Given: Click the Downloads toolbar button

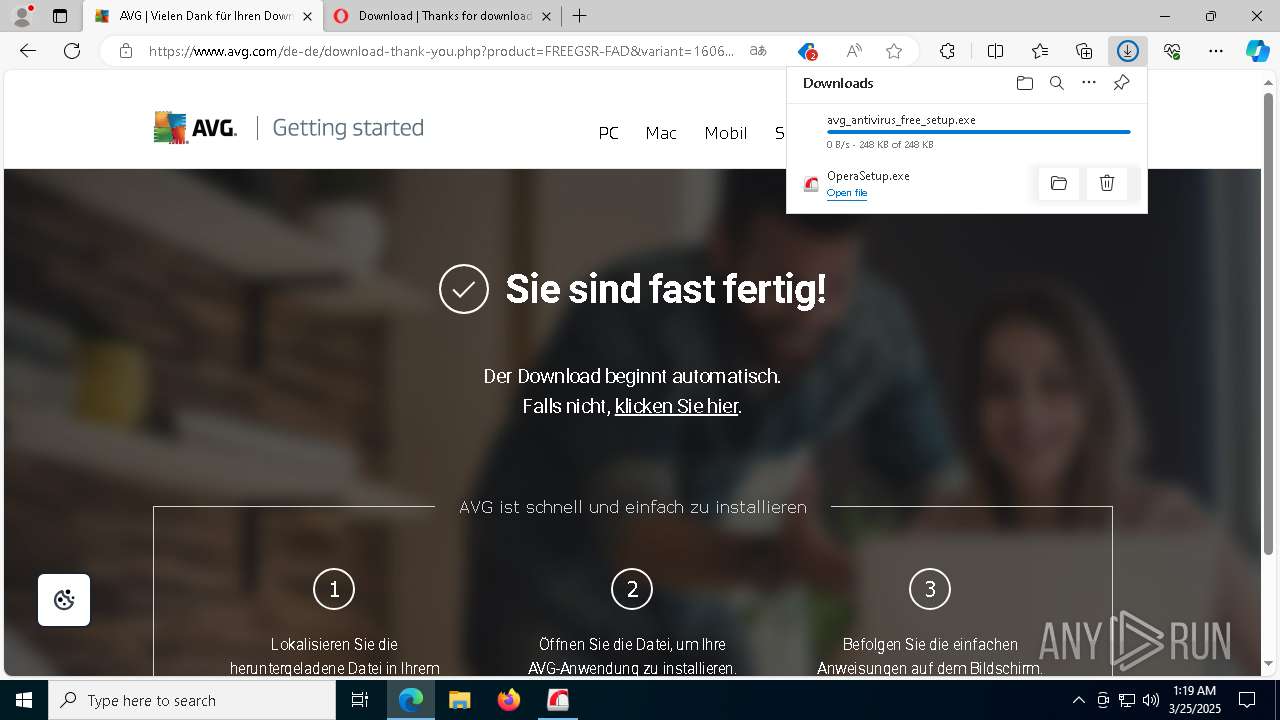Looking at the screenshot, I should coord(1128,51).
